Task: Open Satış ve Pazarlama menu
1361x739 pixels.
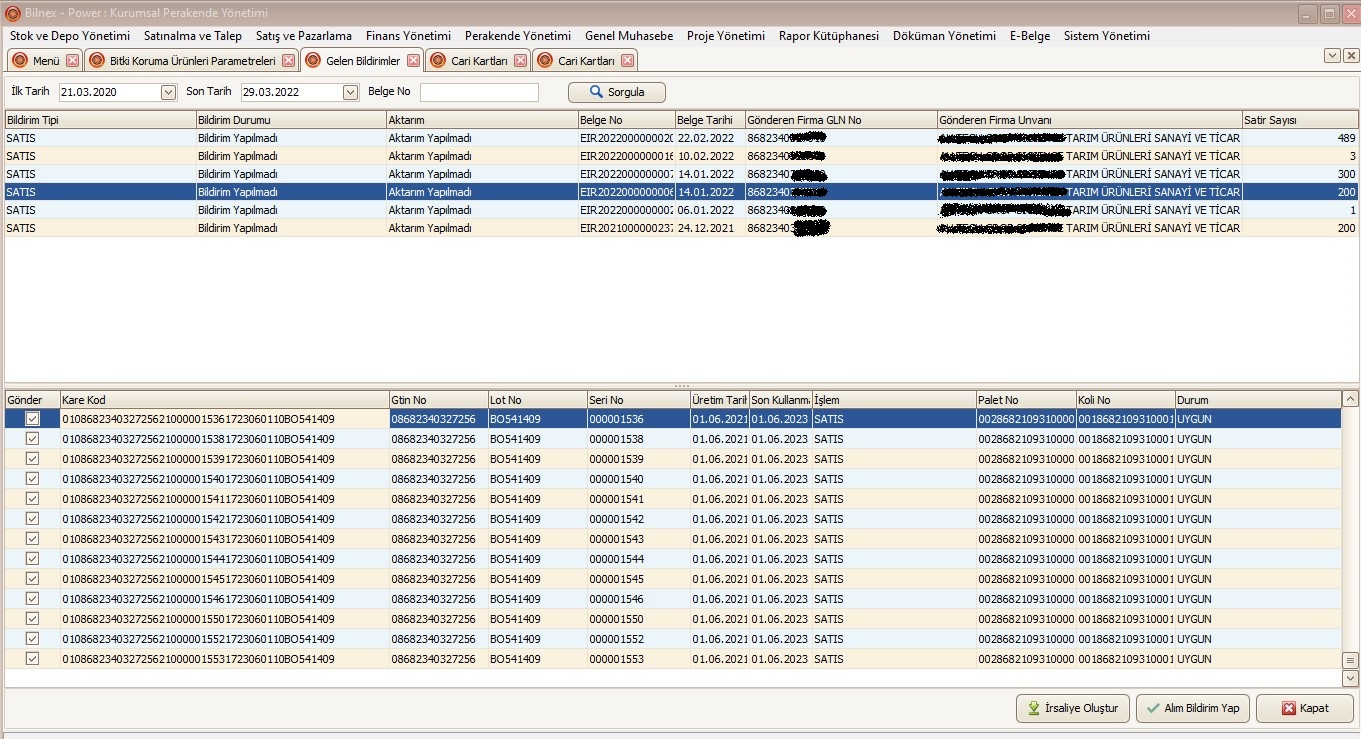Action: coord(304,36)
